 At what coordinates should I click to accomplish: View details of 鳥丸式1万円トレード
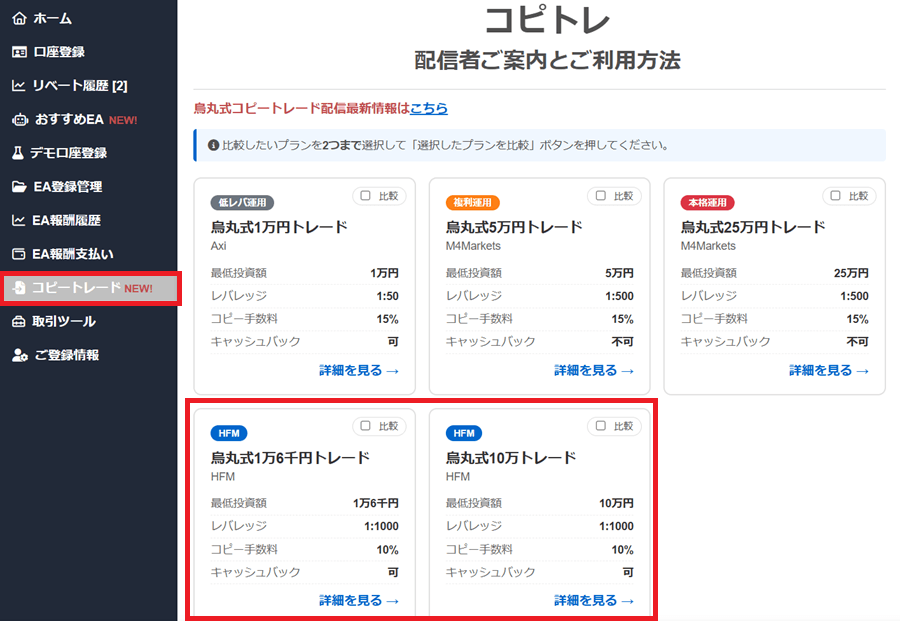[x=359, y=371]
